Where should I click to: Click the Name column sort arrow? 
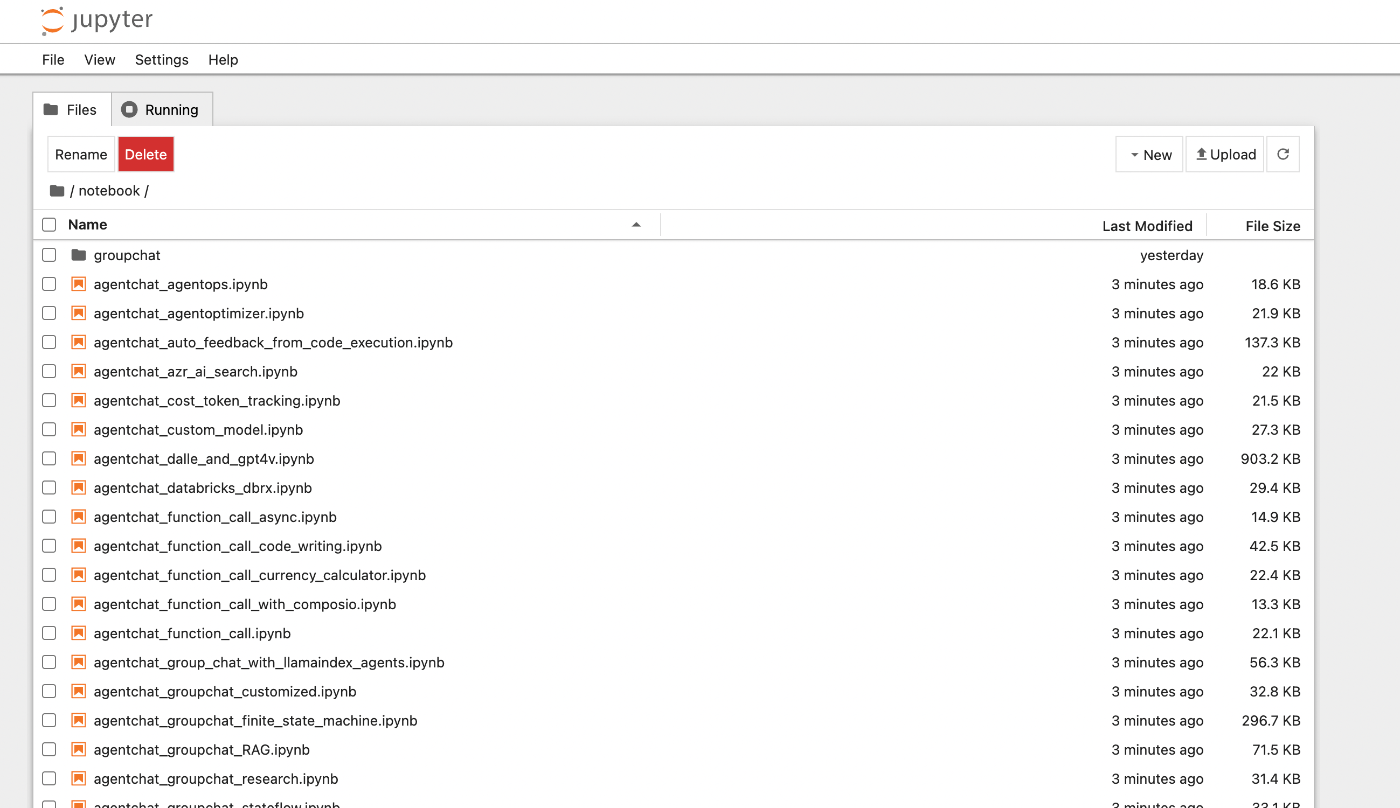pos(636,225)
